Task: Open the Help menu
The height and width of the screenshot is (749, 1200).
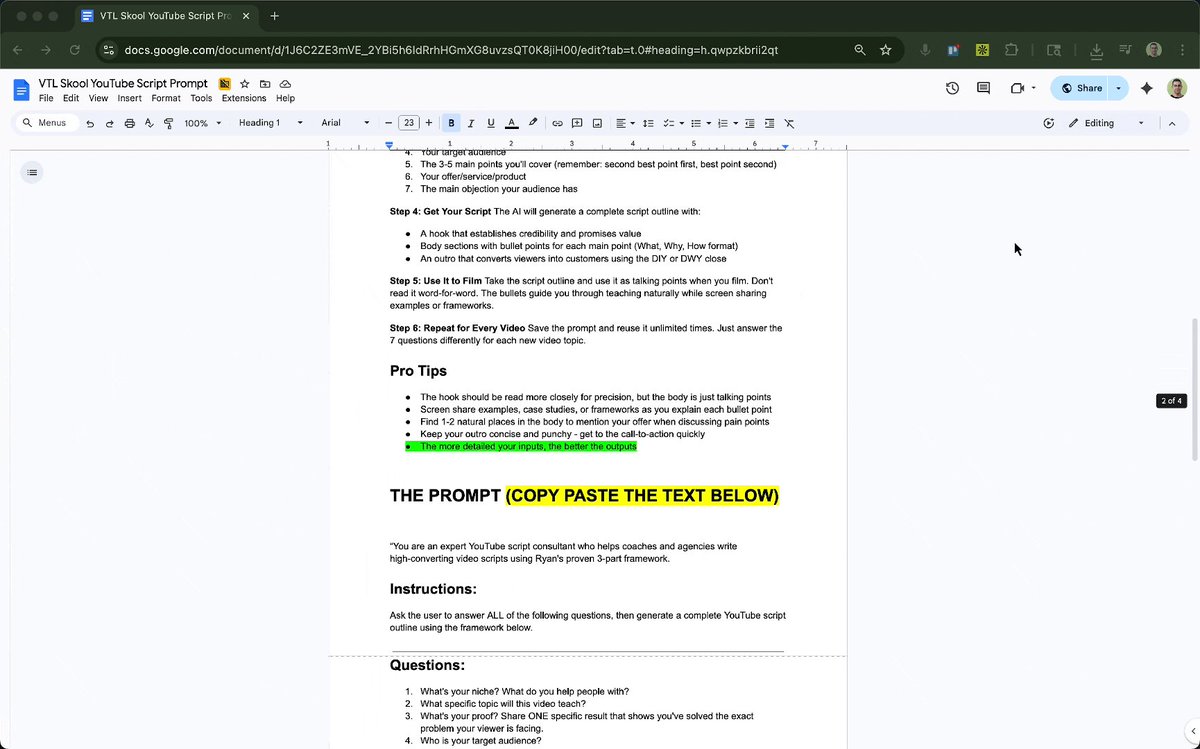Action: click(285, 98)
